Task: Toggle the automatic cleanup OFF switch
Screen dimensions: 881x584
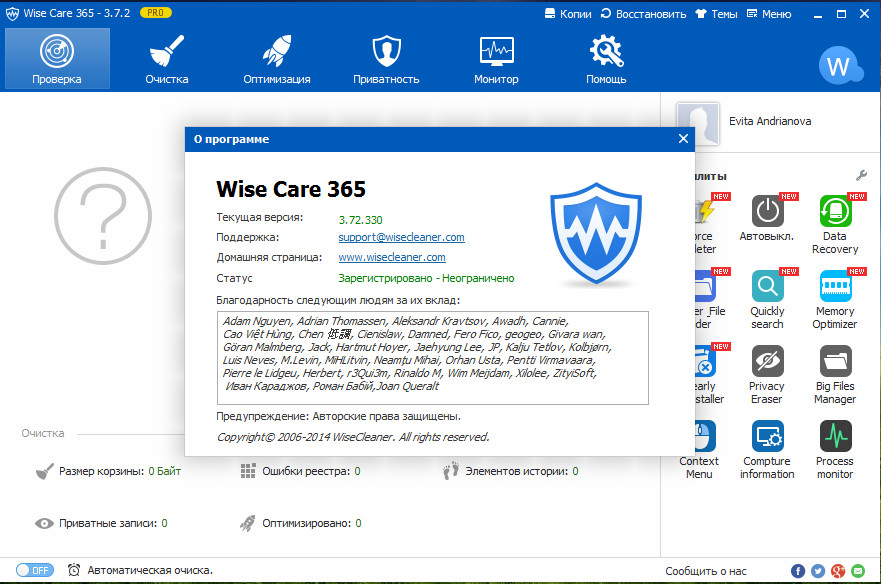Action: tap(35, 570)
